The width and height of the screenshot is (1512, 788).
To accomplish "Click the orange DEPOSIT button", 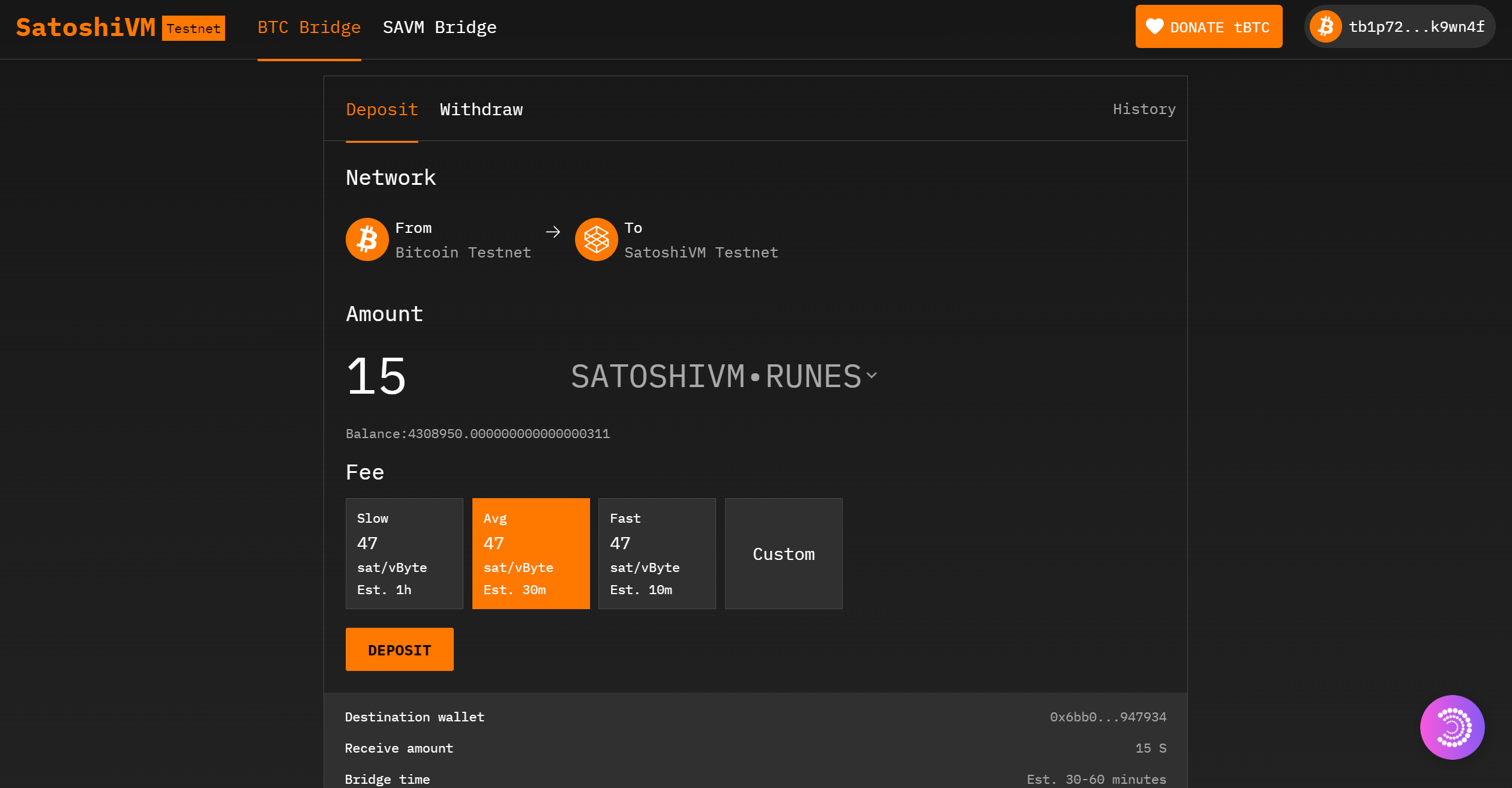I will click(x=400, y=649).
